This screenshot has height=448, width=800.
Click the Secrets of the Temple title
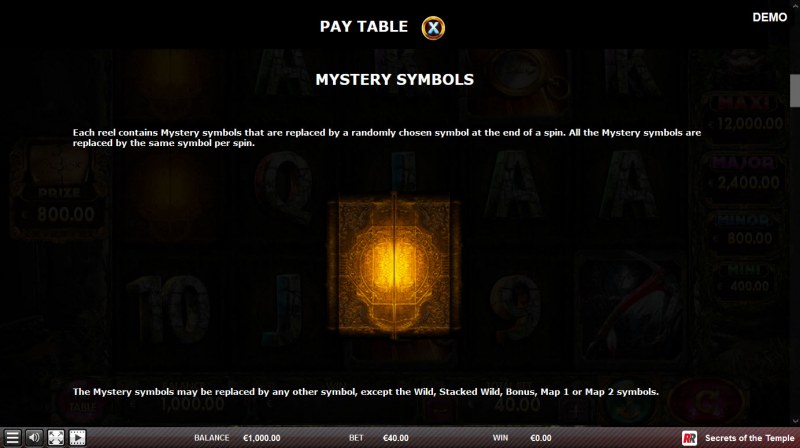(x=749, y=438)
